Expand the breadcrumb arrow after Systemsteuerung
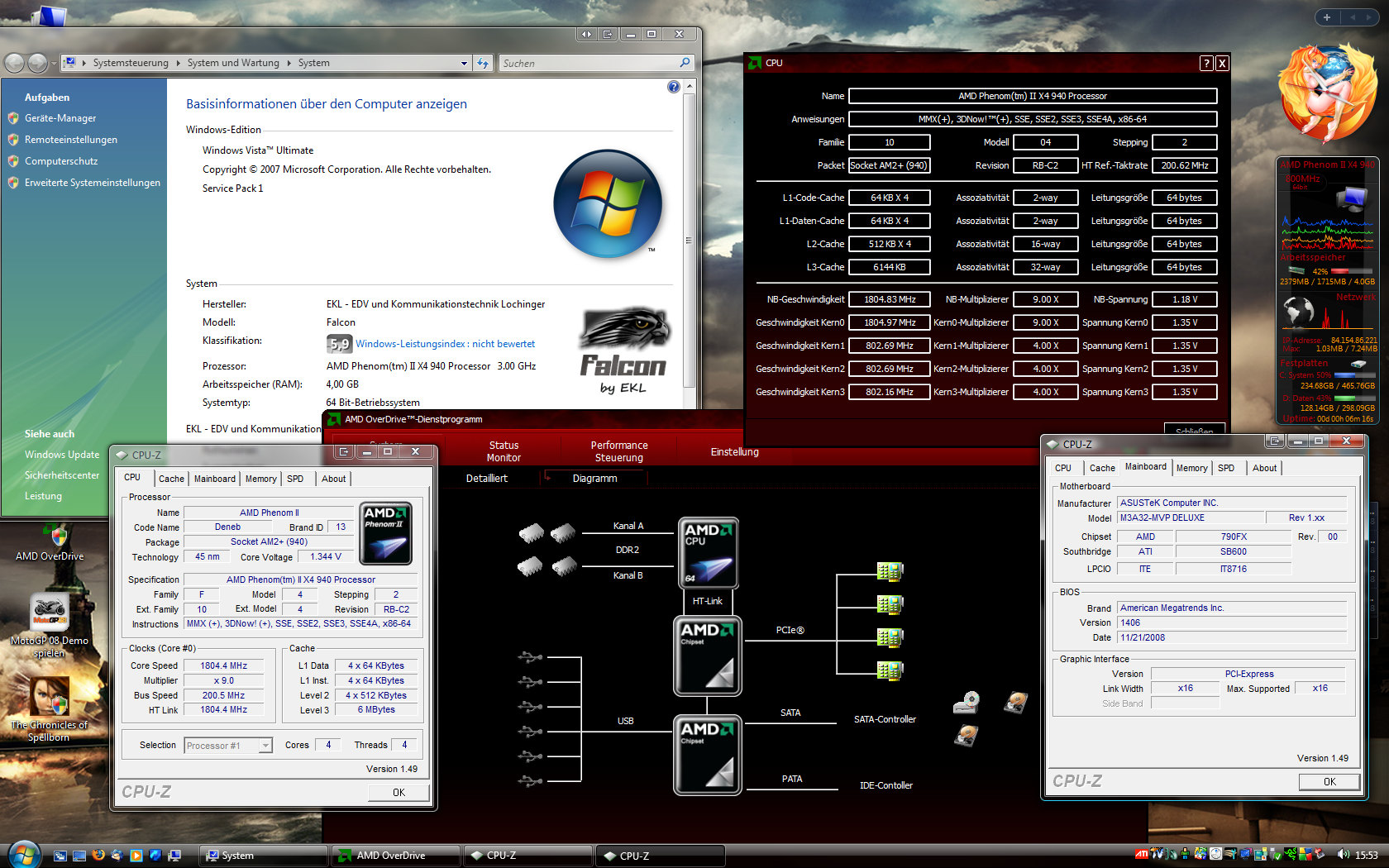Image resolution: width=1389 pixels, height=868 pixels. tap(178, 63)
